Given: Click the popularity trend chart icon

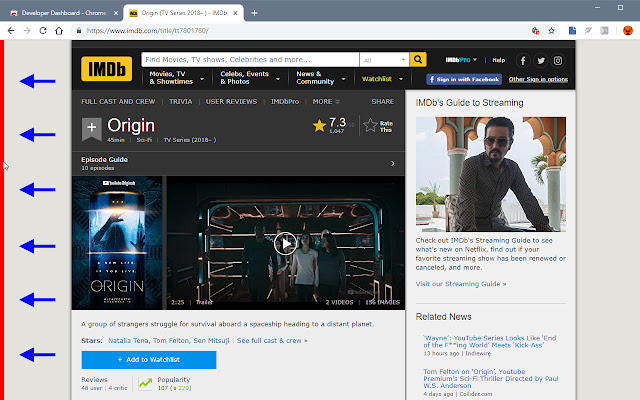Looking at the screenshot, I should [x=145, y=383].
